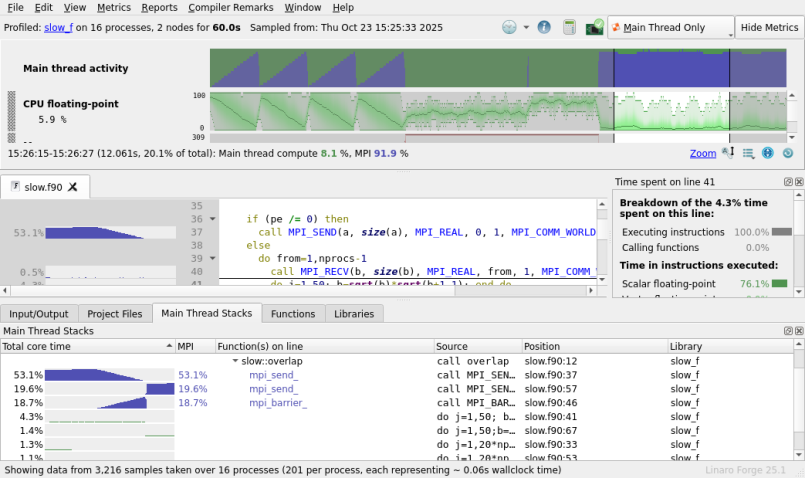Collapse the code fold at line 36

pyautogui.click(x=211, y=219)
